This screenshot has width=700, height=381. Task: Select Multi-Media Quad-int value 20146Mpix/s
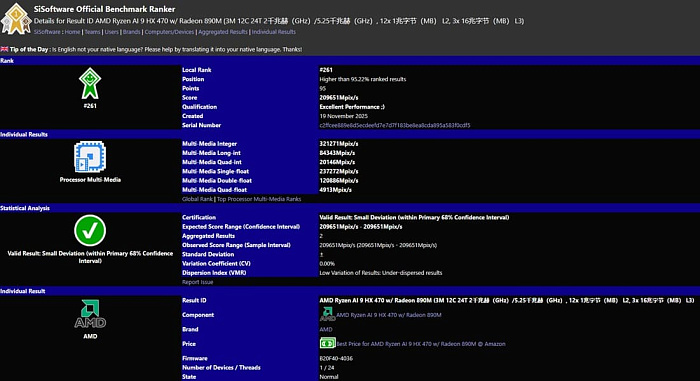pos(337,162)
